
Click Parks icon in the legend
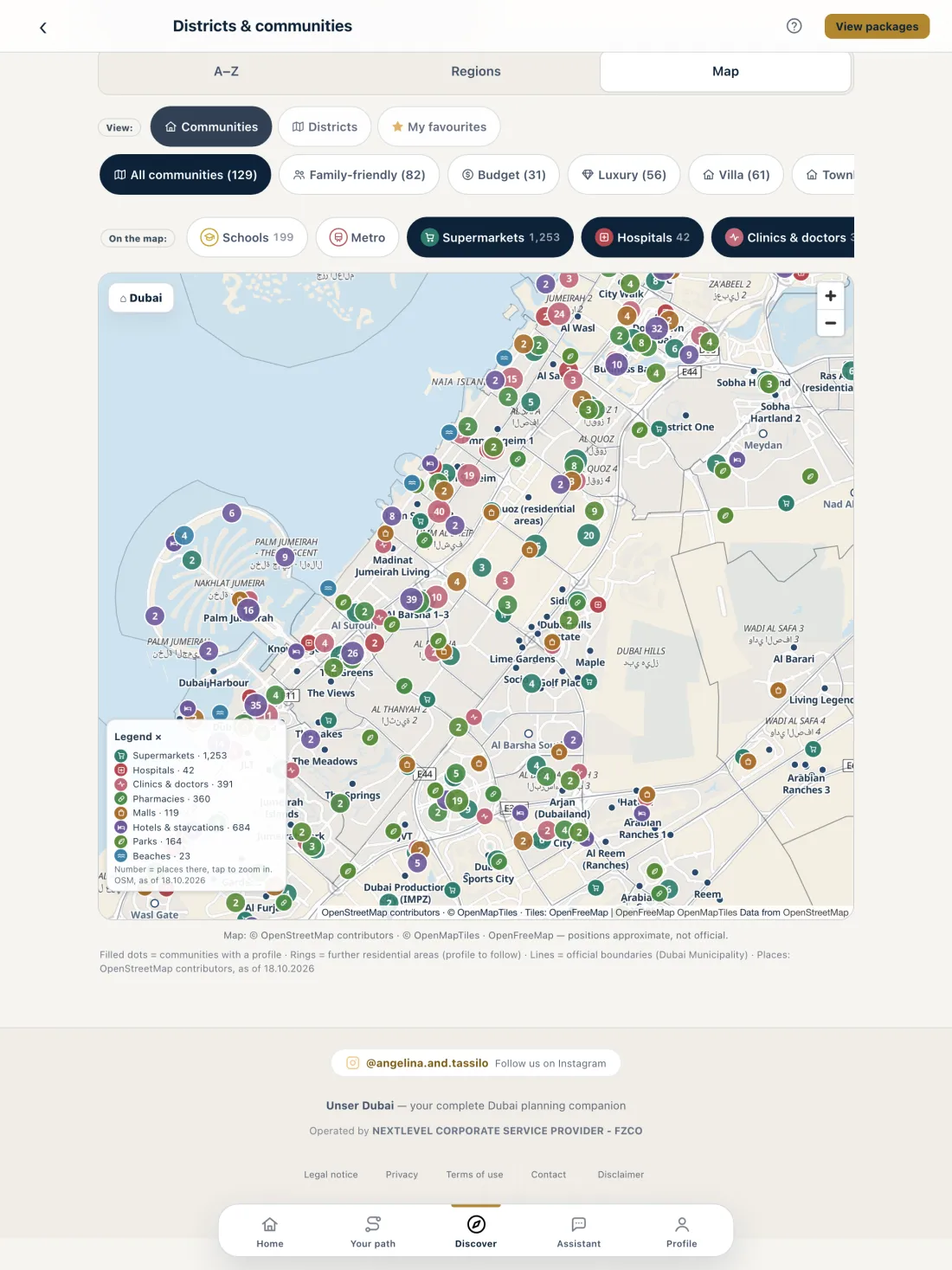click(x=121, y=841)
